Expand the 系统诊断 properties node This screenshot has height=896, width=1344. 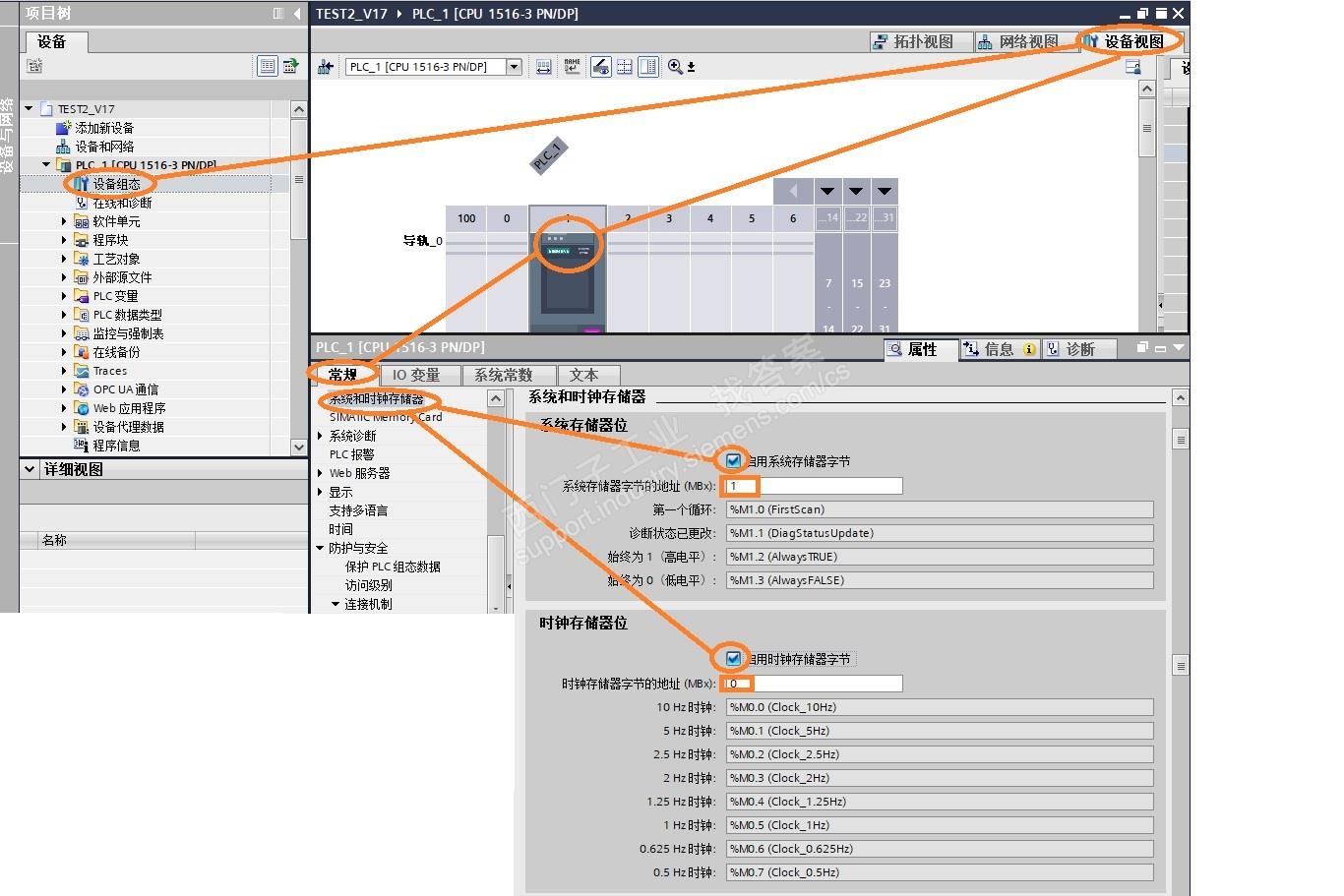point(320,436)
